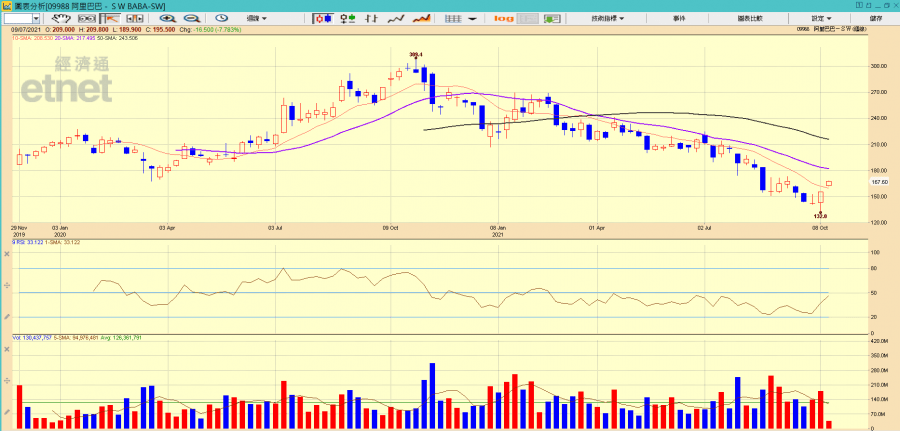Viewport: 900px width, 431px height.
Task: Switch to bar (OHLC) chart type
Action: pos(372,18)
